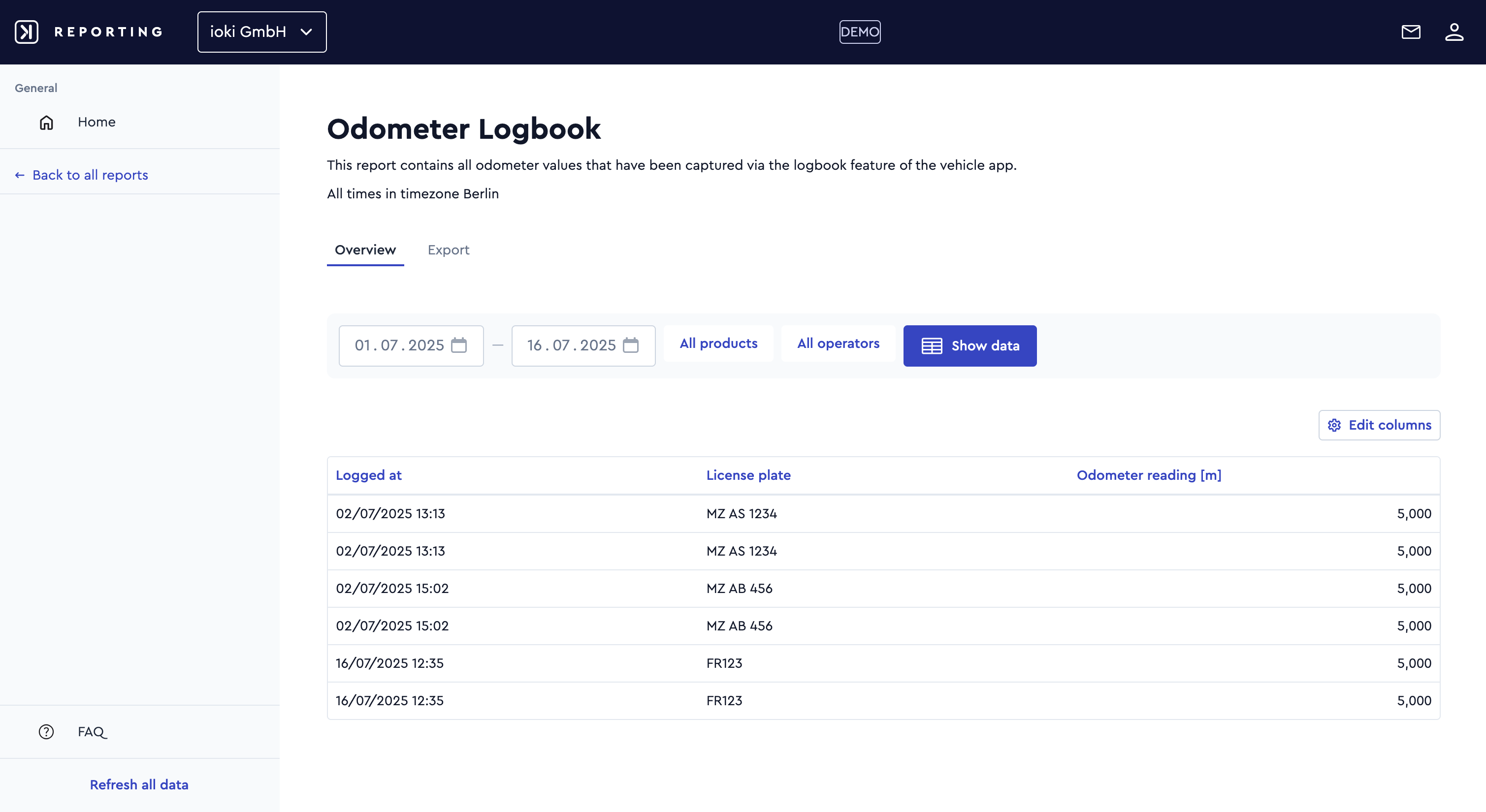The width and height of the screenshot is (1486, 812).
Task: Open the end date calendar icon
Action: coord(631,345)
